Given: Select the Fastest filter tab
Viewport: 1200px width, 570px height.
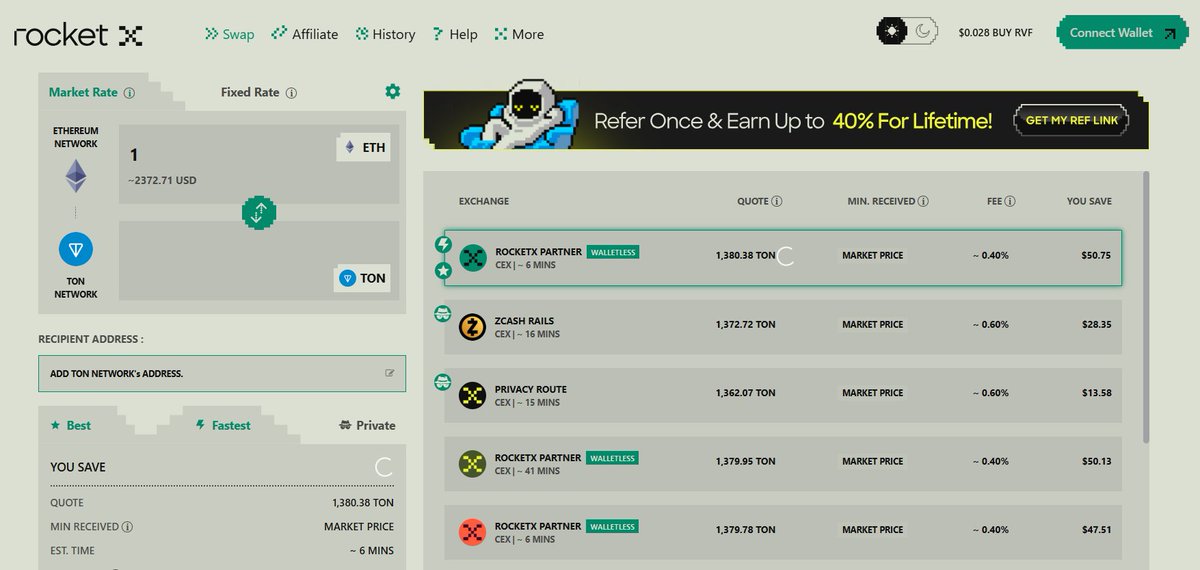Looking at the screenshot, I should (x=223, y=425).
